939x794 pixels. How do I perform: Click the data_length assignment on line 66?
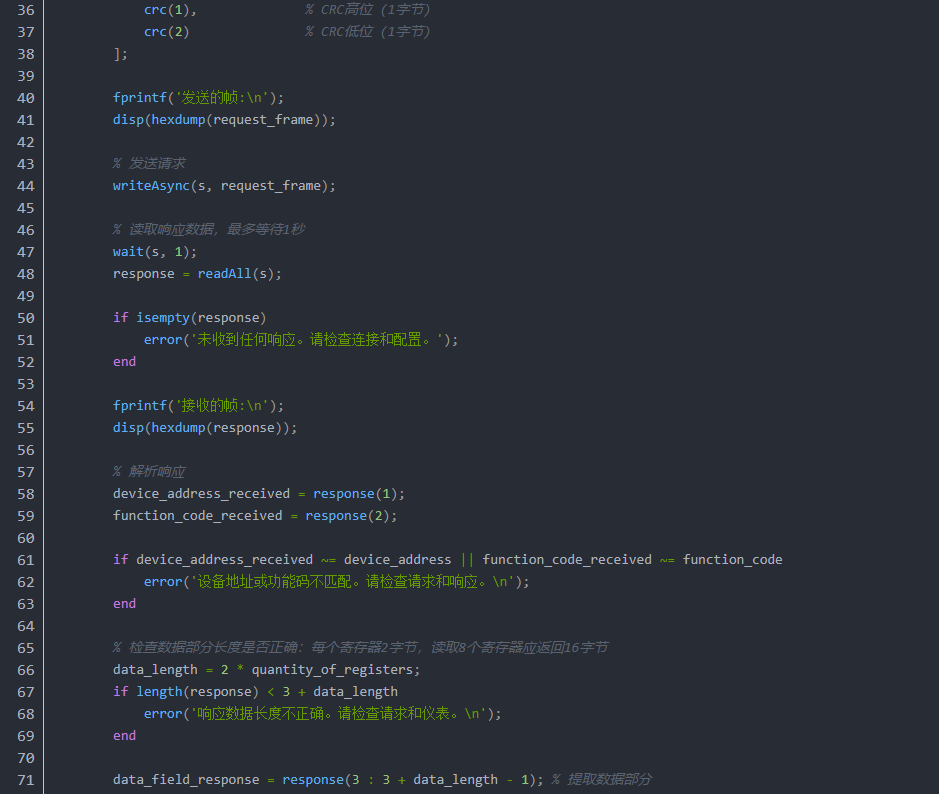click(x=155, y=670)
